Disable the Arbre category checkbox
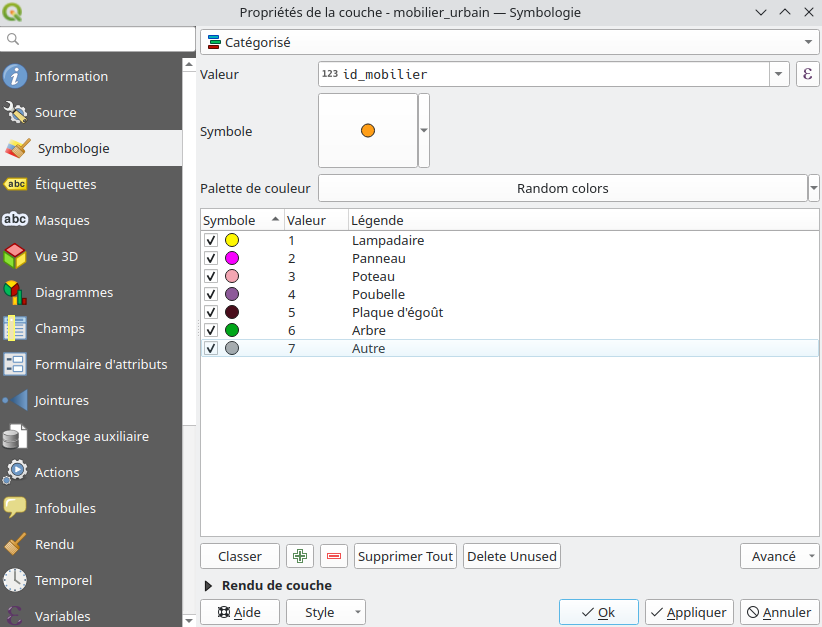 click(x=211, y=331)
